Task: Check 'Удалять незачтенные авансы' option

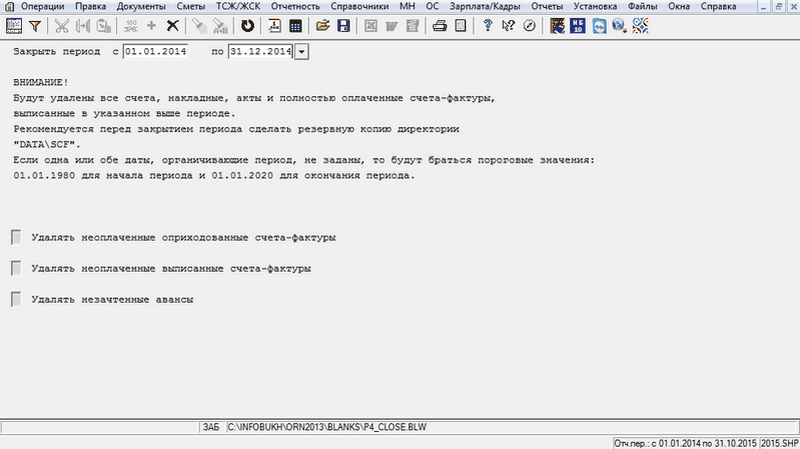Action: pos(16,300)
